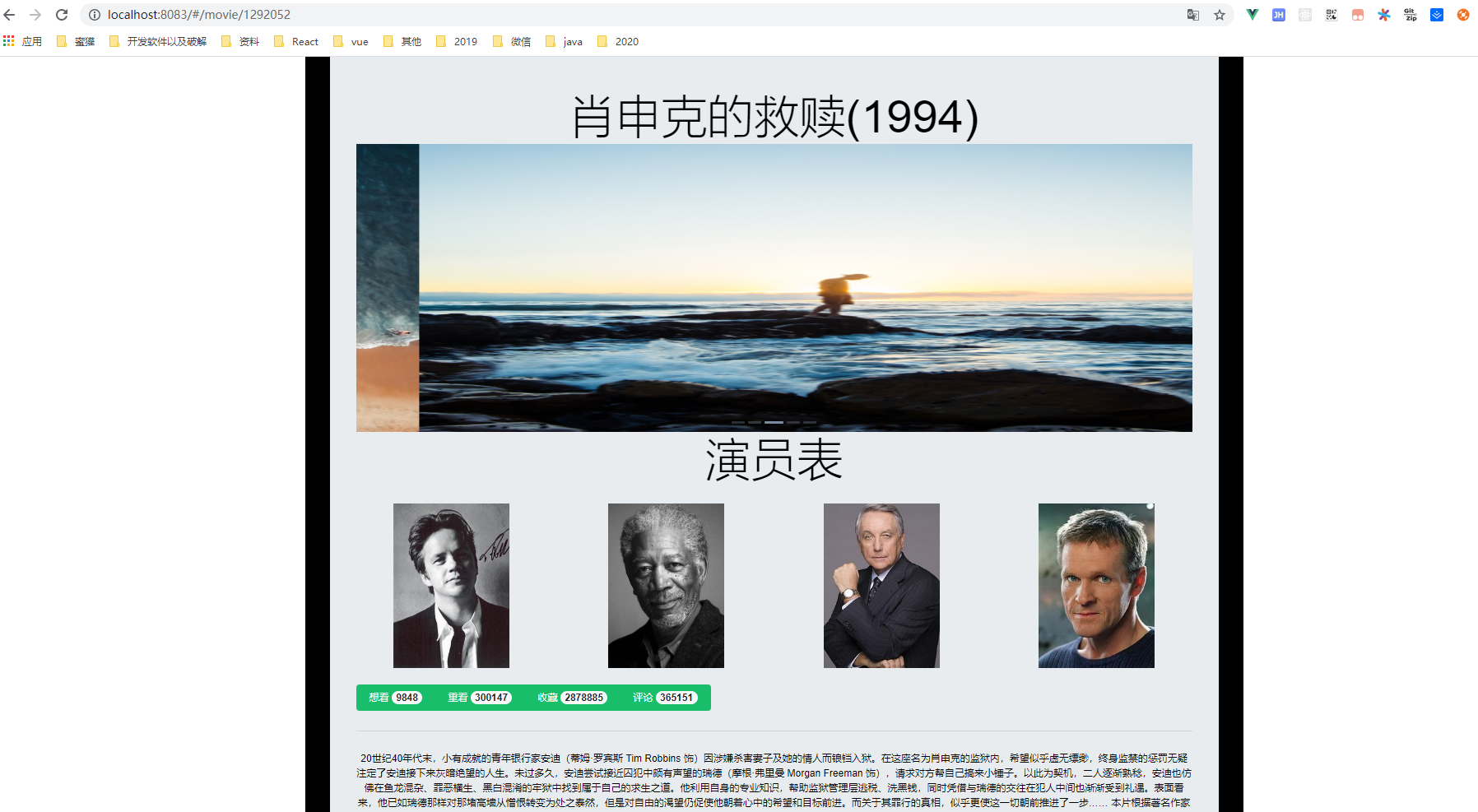Viewport: 1478px width, 812px height.
Task: Click the 重看 300147 badge
Action: (480, 698)
